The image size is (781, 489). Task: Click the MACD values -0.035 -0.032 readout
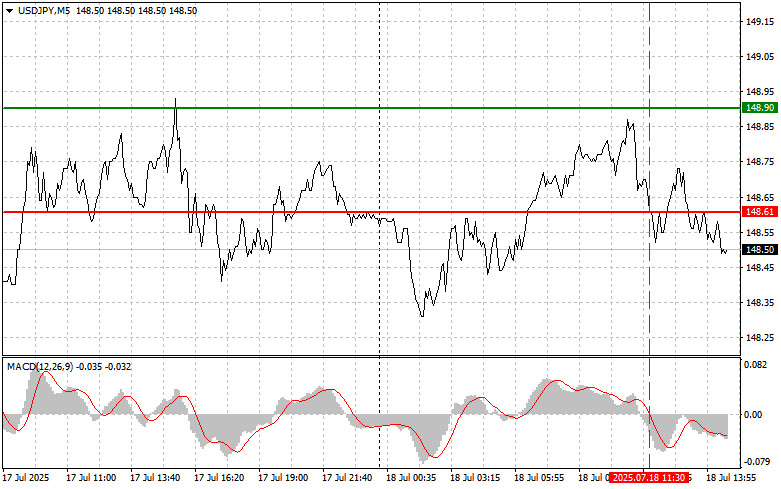[x=104, y=367]
